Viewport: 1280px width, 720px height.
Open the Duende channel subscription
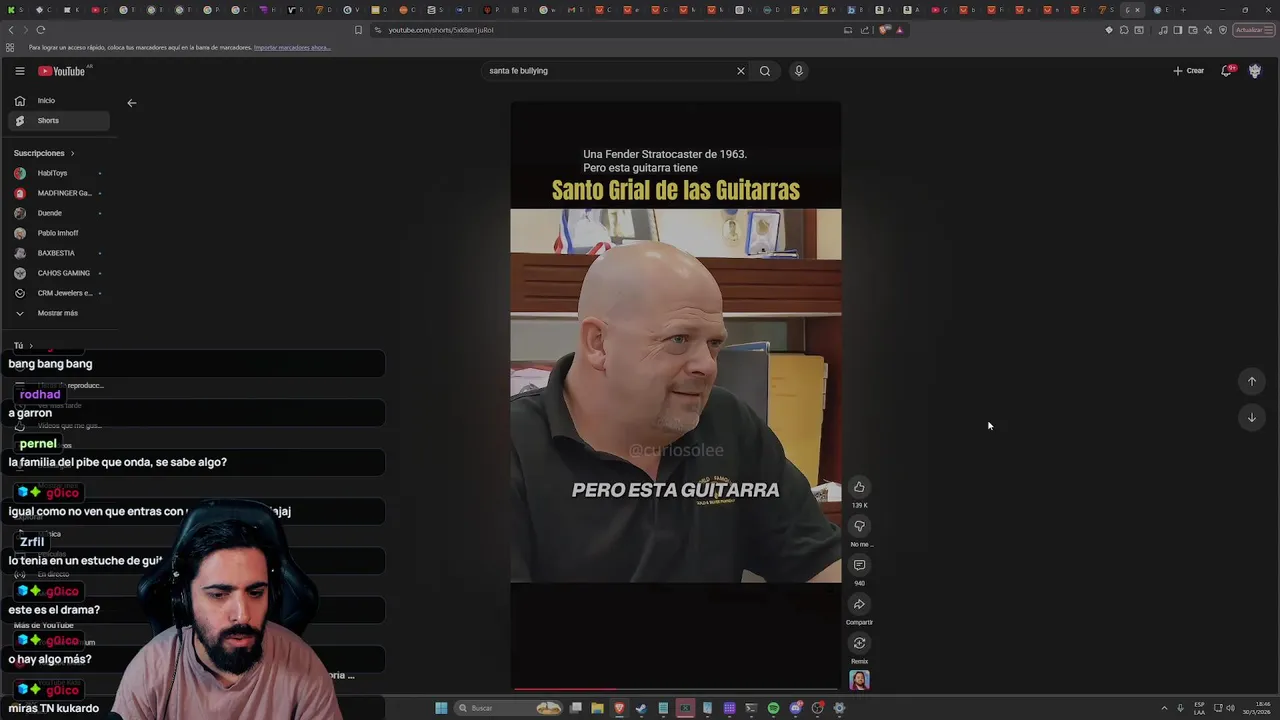coord(58,213)
